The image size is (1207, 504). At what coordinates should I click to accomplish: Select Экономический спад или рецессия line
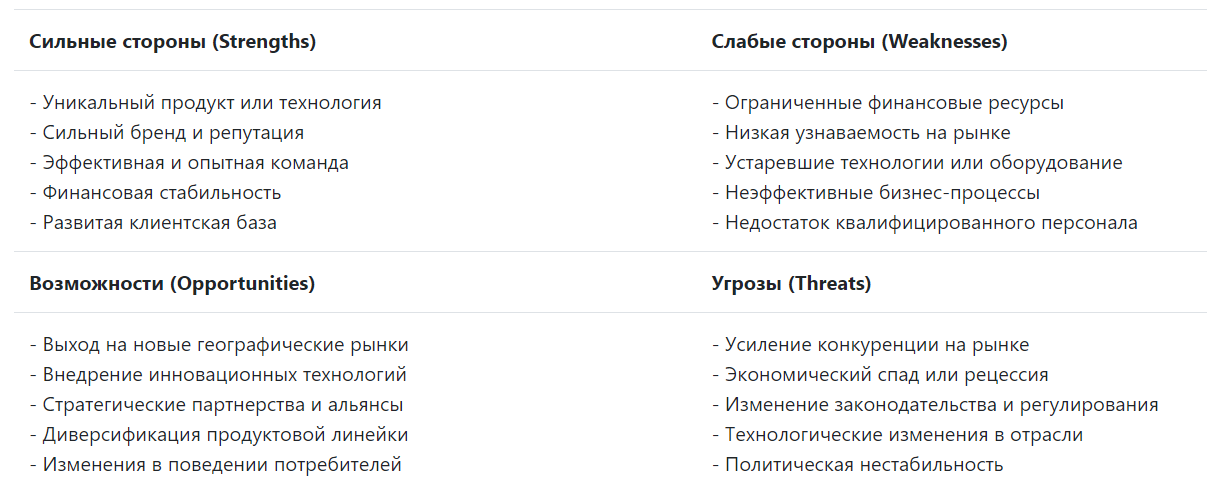tap(880, 375)
